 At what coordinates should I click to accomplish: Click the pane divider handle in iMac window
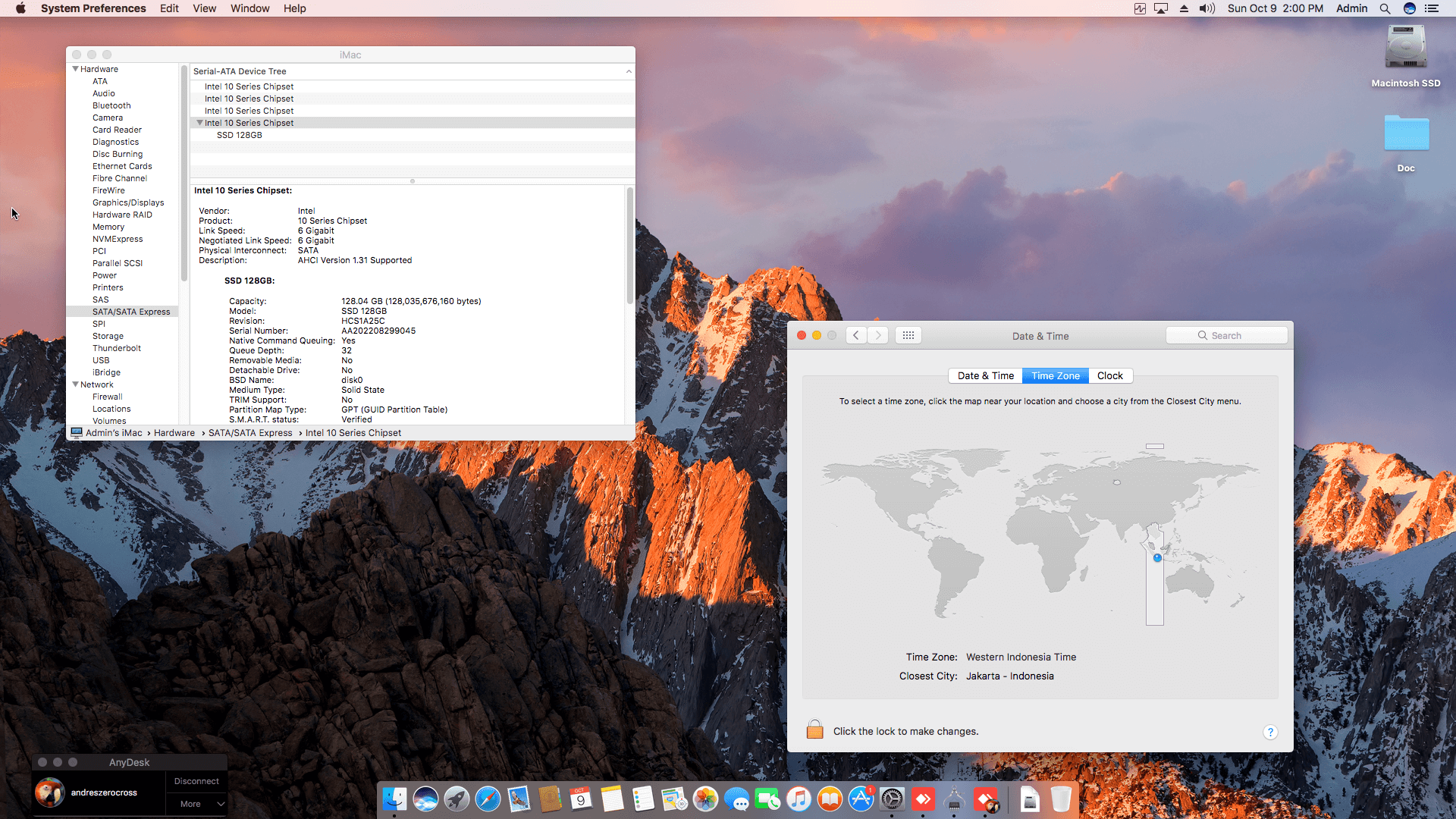413,181
